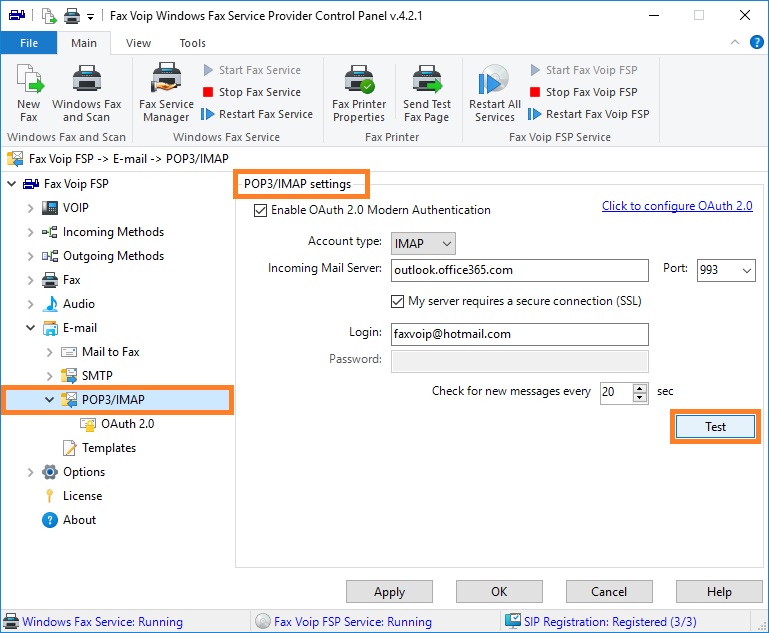Screen dimensions: 769x633
Task: Click the OK button
Action: tap(499, 592)
